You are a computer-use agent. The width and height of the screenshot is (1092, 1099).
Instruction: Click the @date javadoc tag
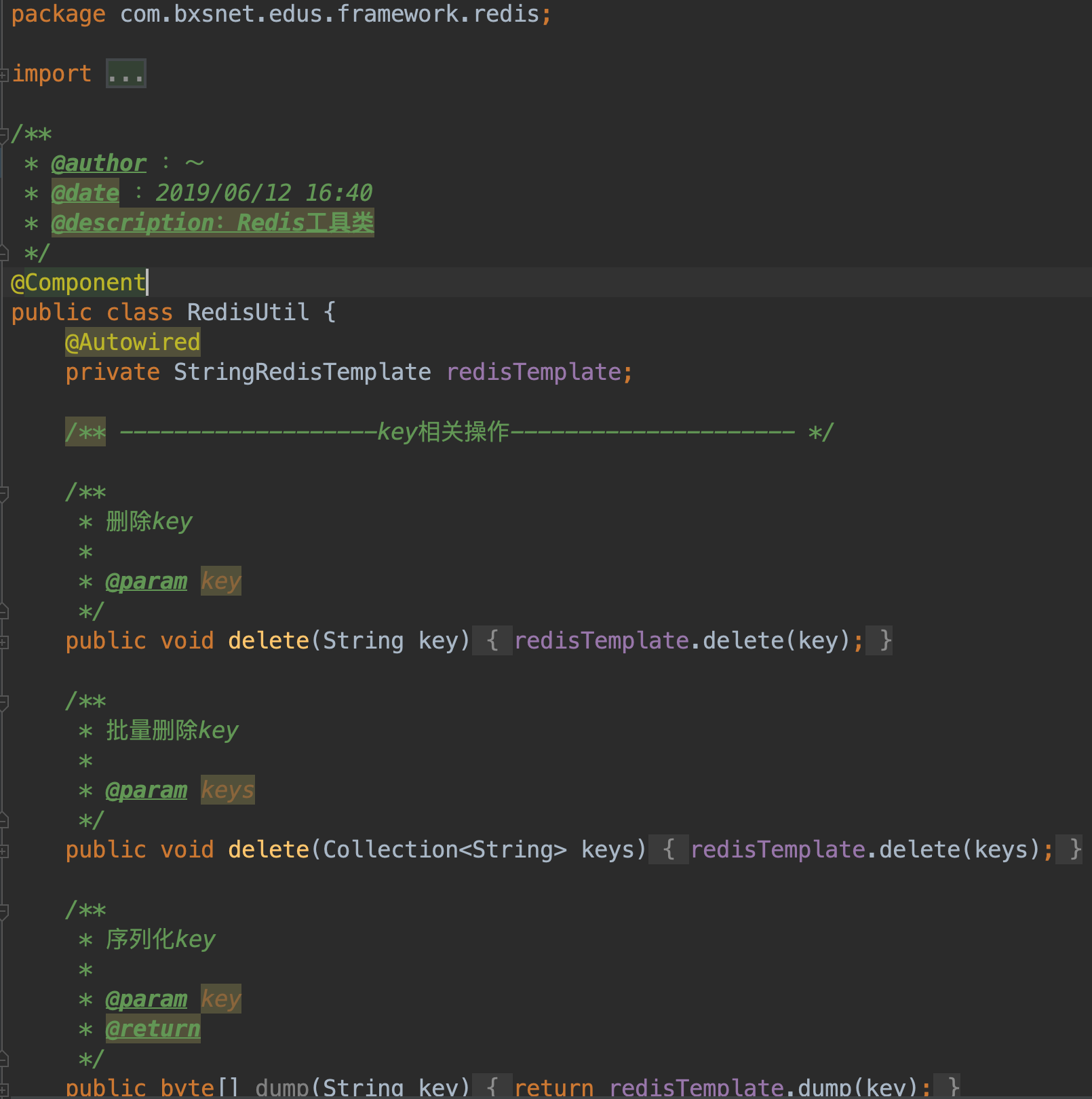(85, 193)
